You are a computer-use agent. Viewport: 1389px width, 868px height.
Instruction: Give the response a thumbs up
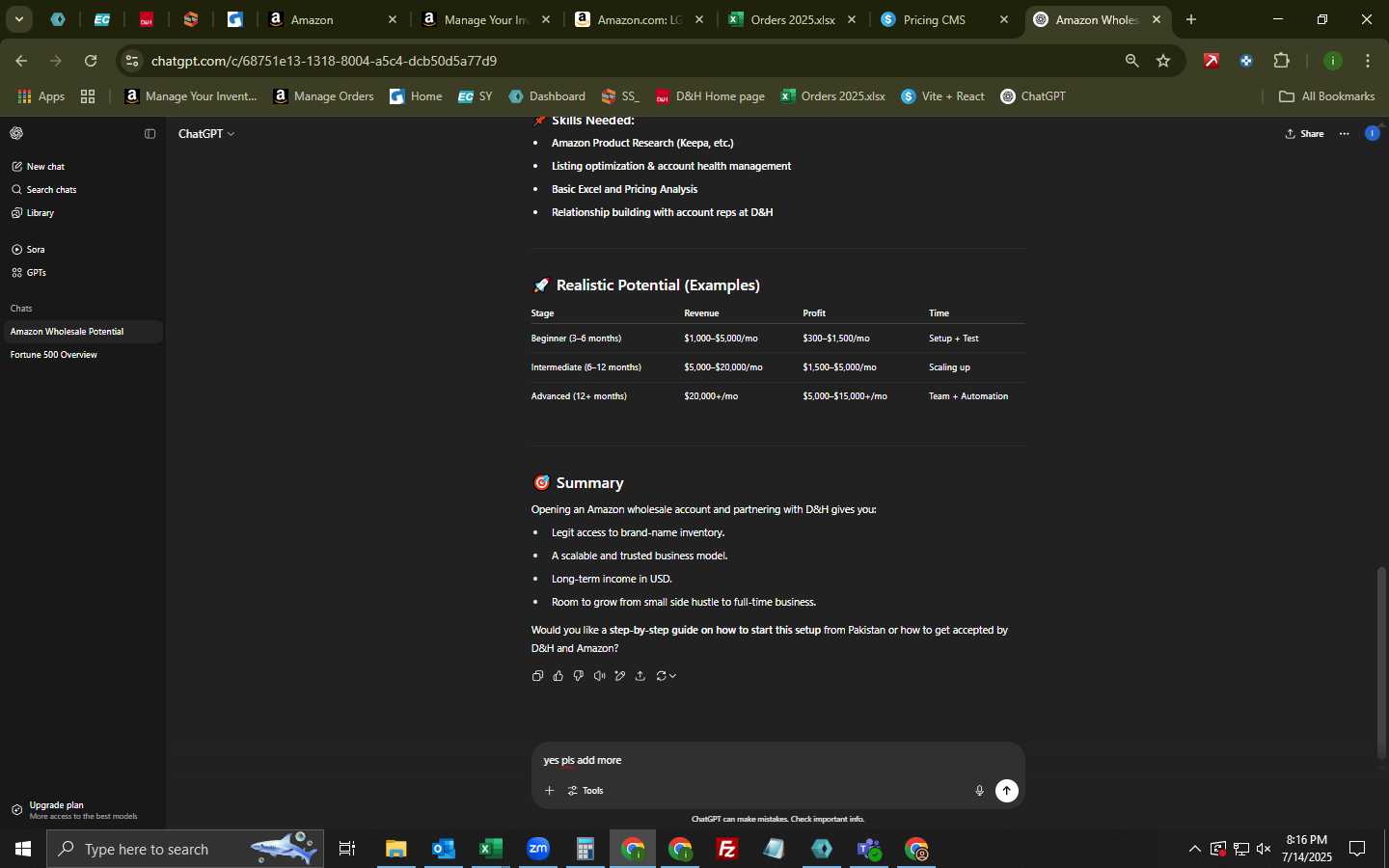[558, 676]
